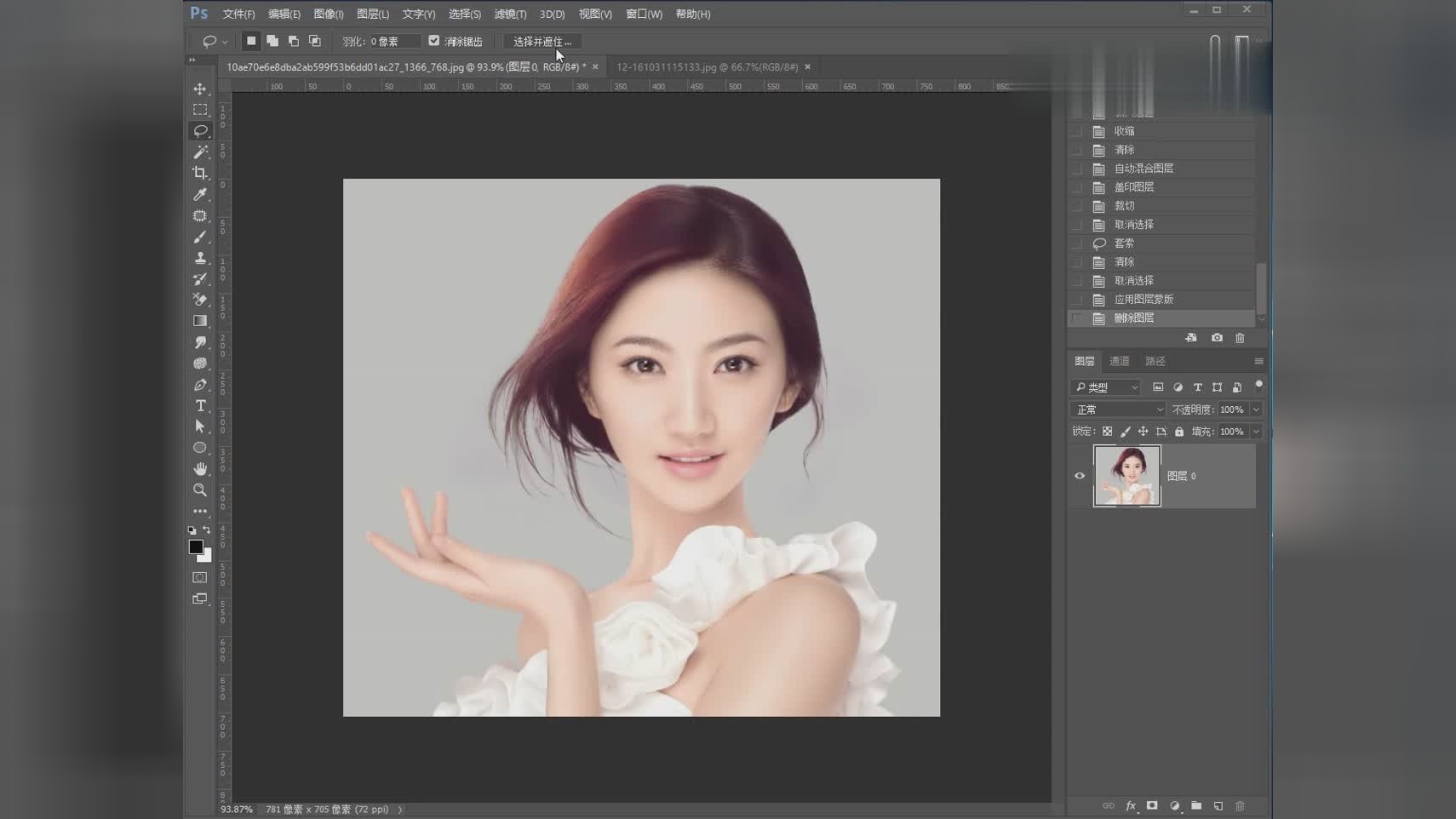Create new group folder icon
This screenshot has height=819, width=1456.
1196,805
